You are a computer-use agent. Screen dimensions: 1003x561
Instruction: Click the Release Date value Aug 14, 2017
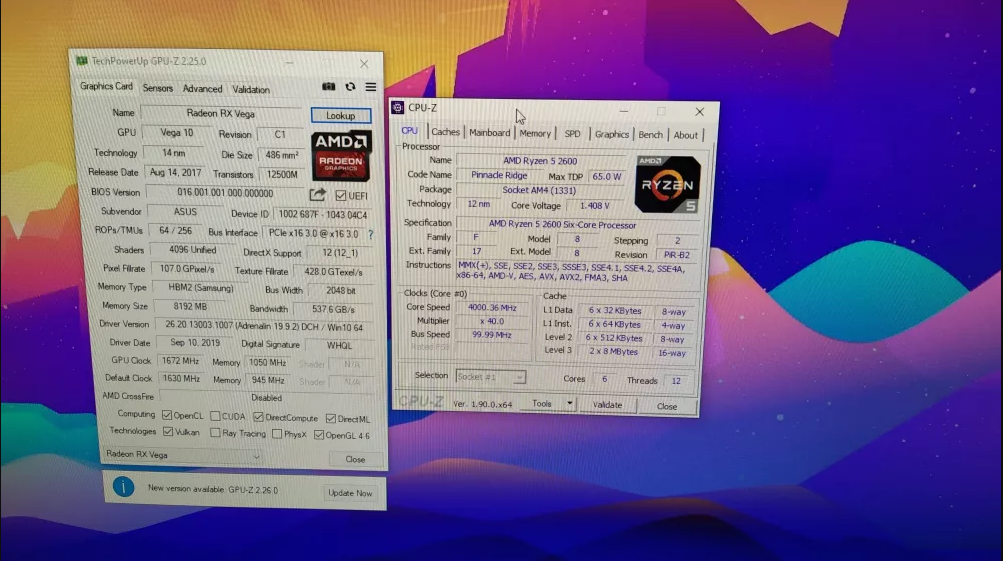pos(175,172)
